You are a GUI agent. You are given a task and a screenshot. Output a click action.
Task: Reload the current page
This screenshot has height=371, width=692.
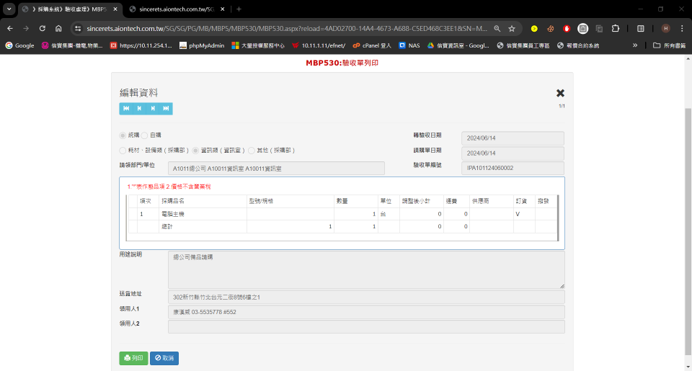click(42, 28)
